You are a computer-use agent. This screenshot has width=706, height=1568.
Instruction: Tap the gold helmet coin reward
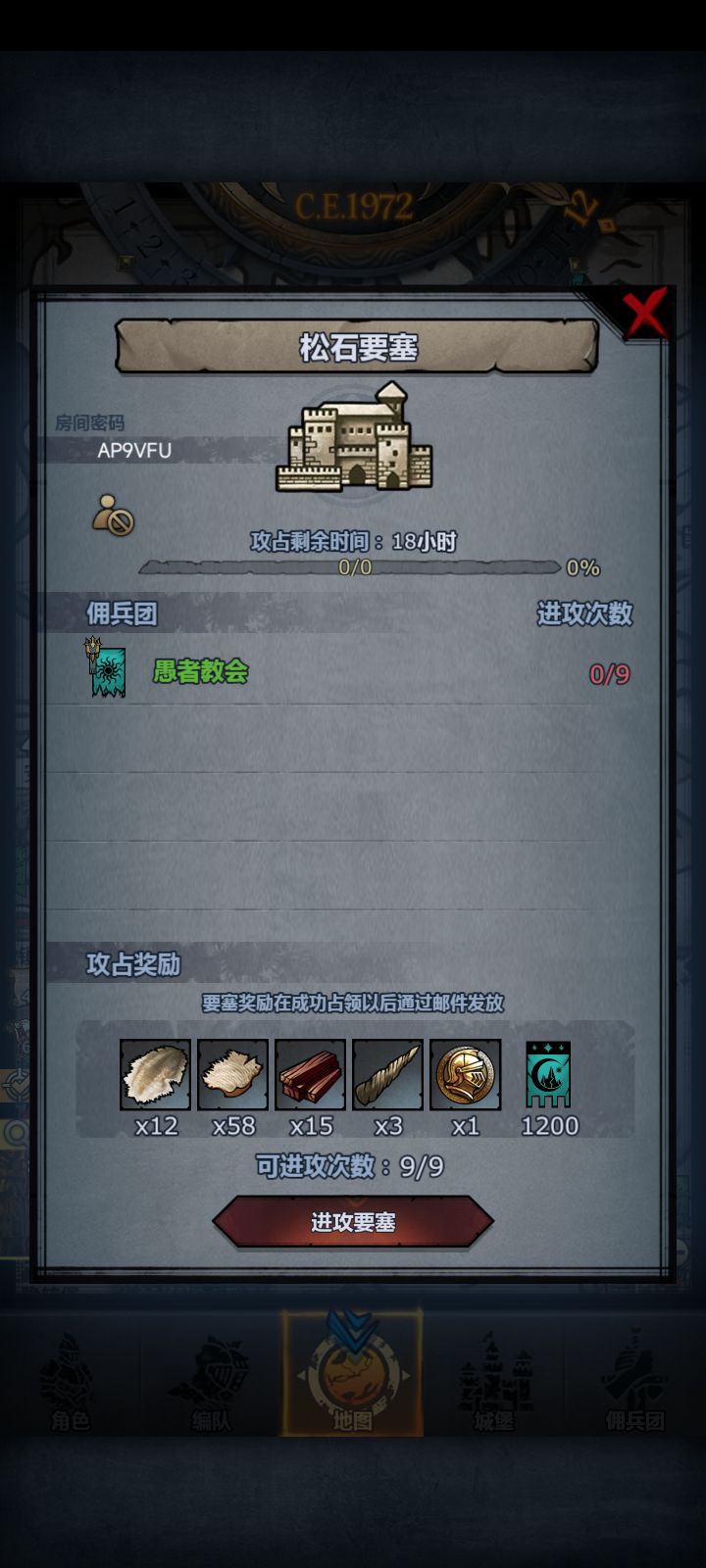click(465, 1075)
